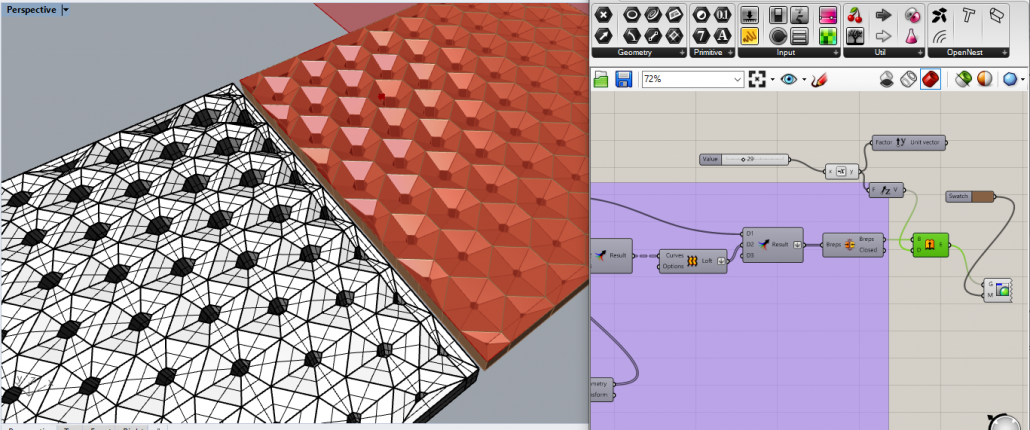1030x430 pixels.
Task: Click the pink flask icon in the Util panel
Action: tap(911, 36)
